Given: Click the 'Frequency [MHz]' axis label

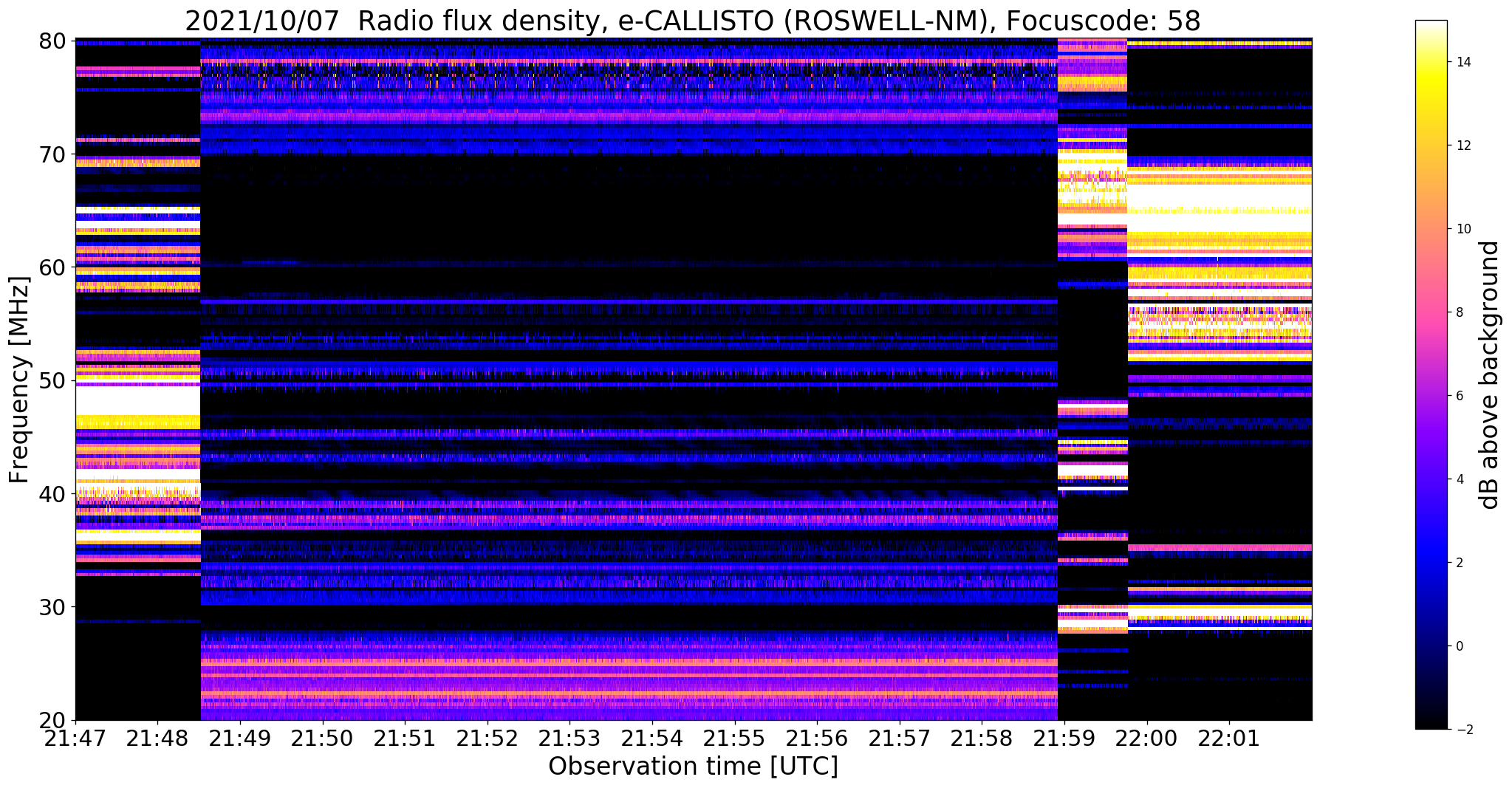Looking at the screenshot, I should 19,380.
